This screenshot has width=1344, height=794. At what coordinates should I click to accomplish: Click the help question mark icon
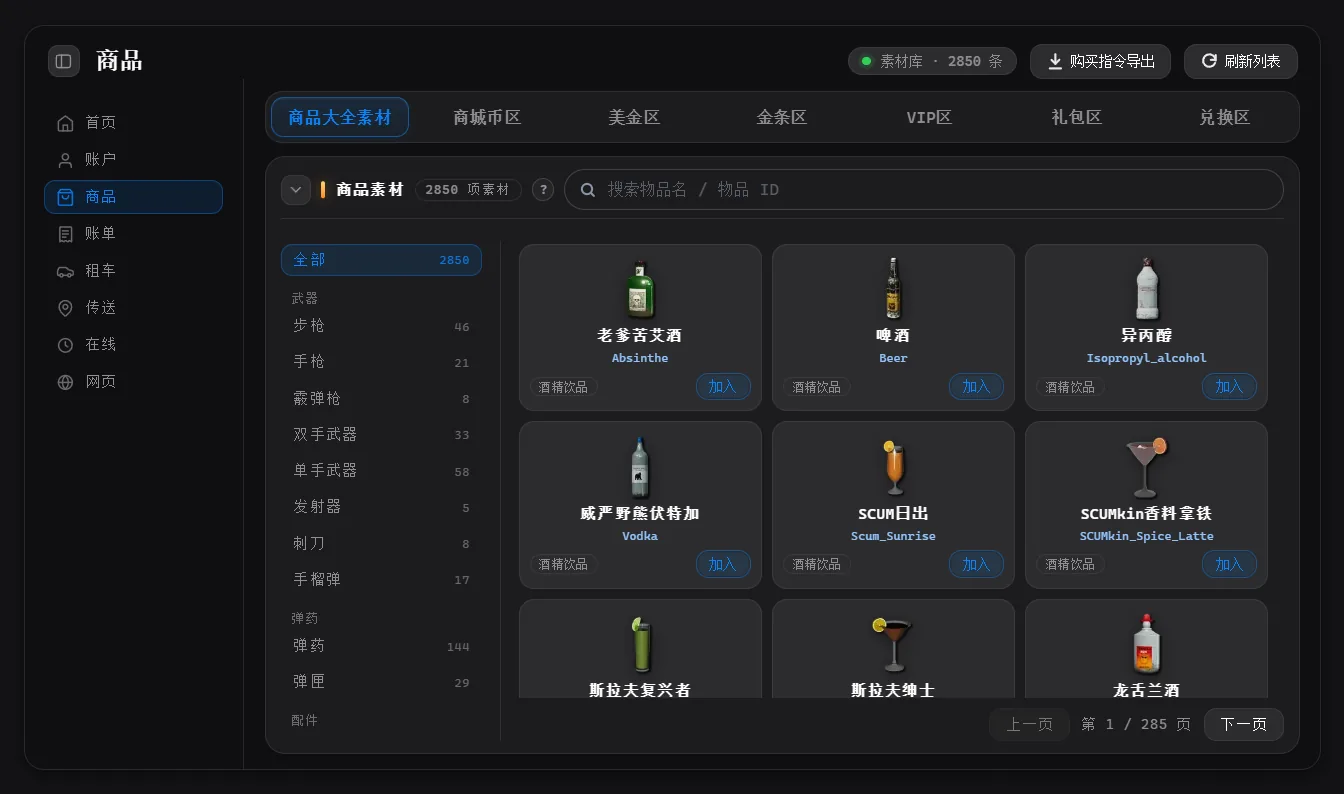click(x=543, y=189)
